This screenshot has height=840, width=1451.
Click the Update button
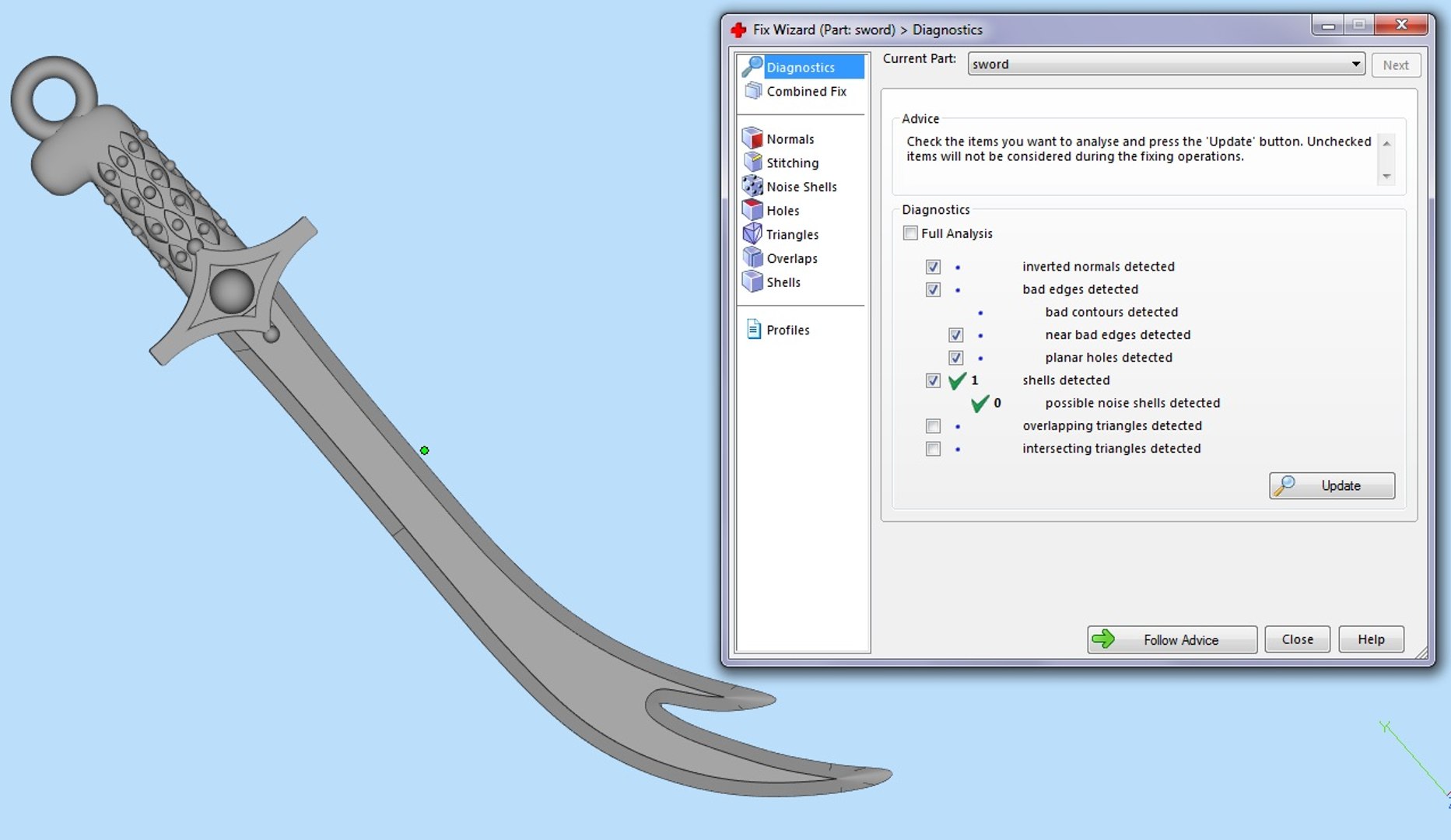(1332, 486)
